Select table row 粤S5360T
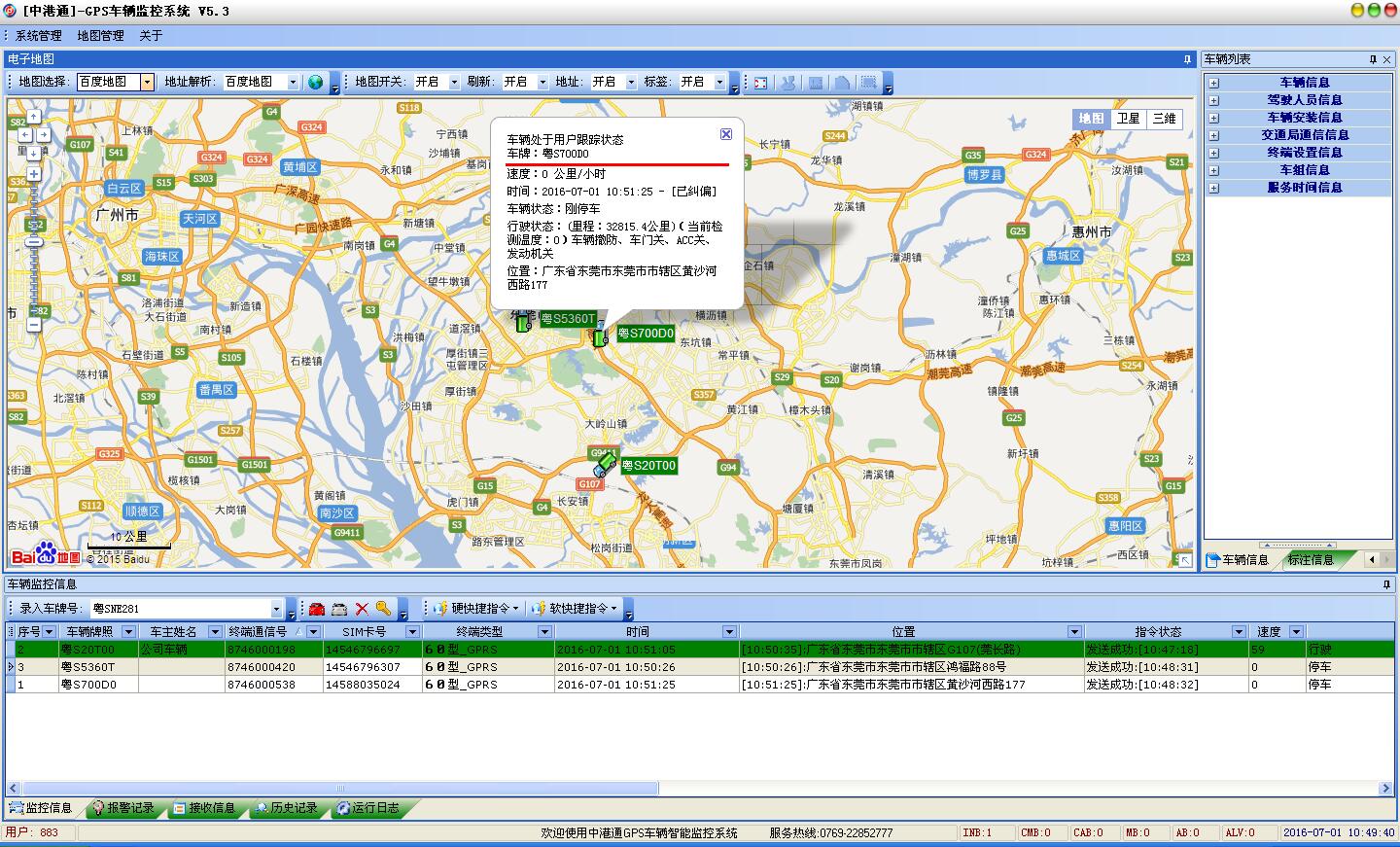Screen dimensions: 1400x847 pos(700,667)
